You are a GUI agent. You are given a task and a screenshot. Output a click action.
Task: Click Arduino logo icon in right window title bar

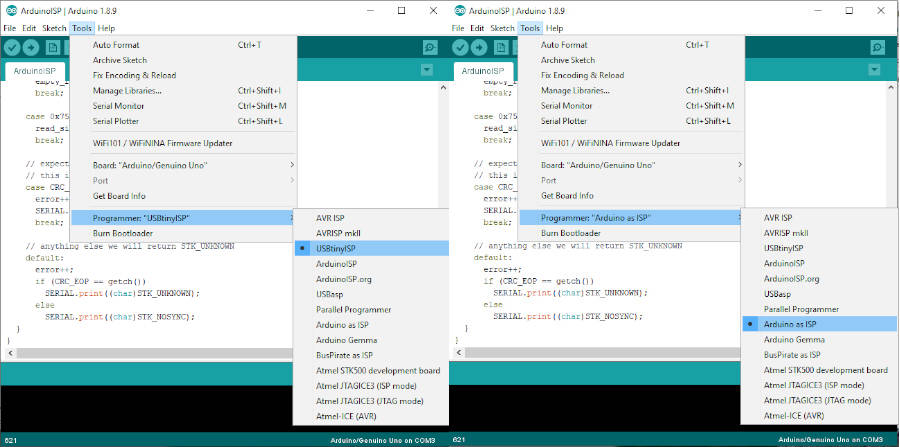[459, 10]
